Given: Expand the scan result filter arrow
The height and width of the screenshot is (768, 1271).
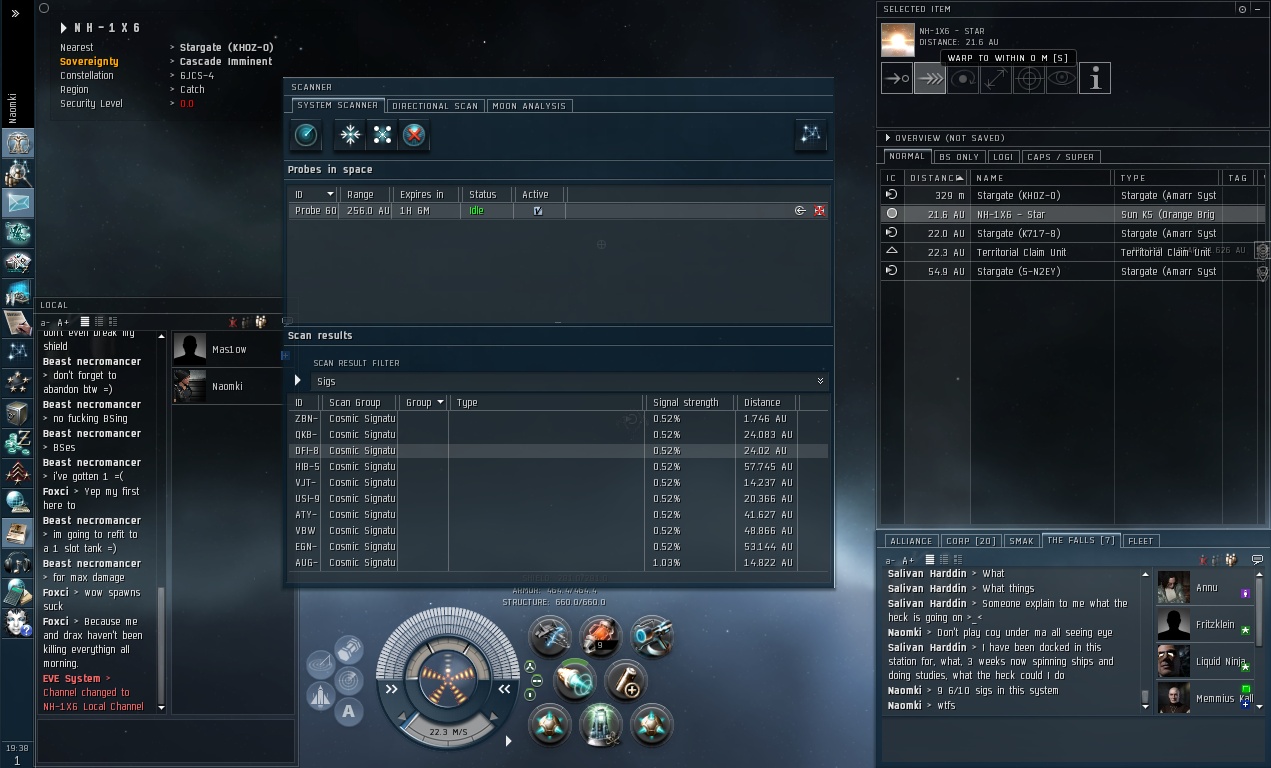Looking at the screenshot, I should click(x=298, y=381).
